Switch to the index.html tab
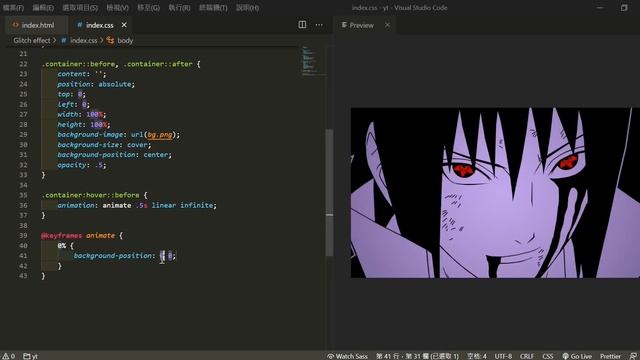 [x=36, y=25]
